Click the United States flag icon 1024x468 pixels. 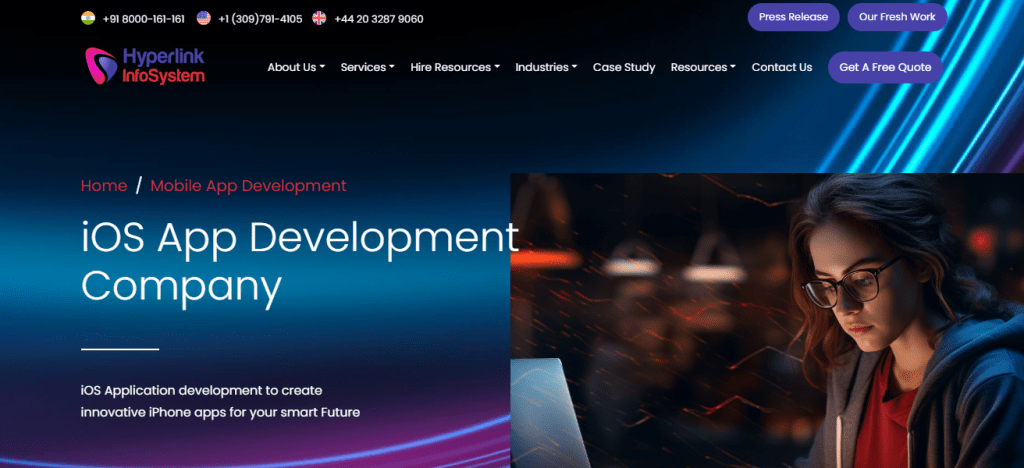pyautogui.click(x=204, y=18)
